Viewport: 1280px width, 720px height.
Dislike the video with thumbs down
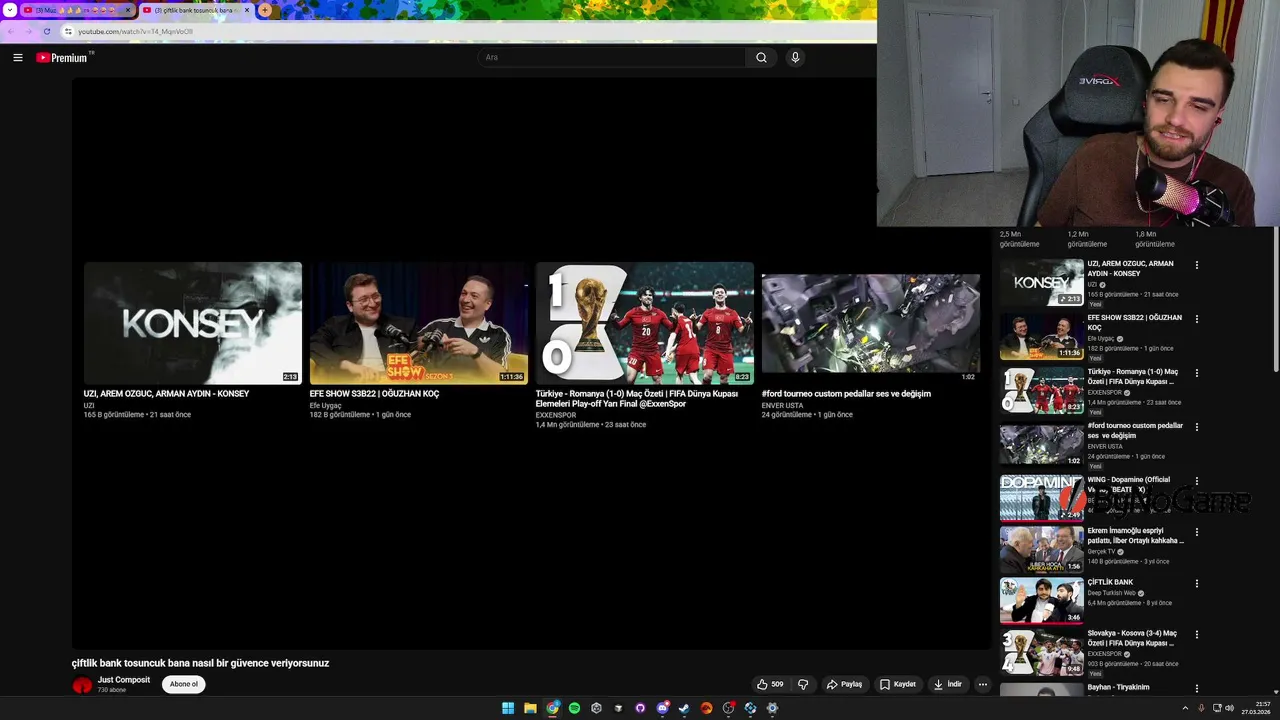tap(803, 684)
